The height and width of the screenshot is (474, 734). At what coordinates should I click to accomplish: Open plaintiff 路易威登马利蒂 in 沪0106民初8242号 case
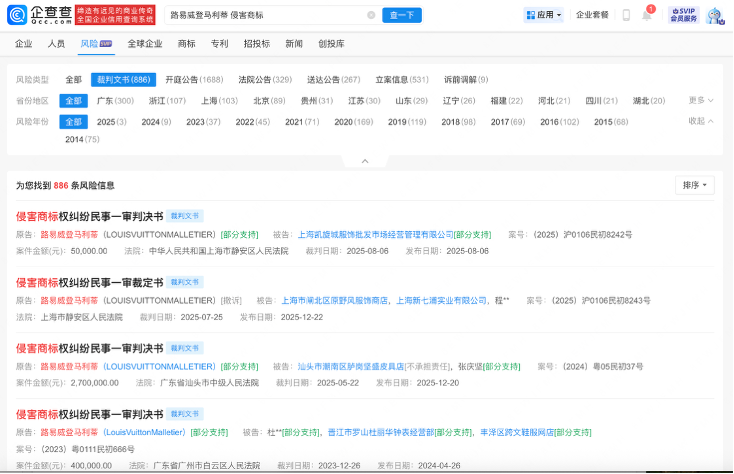(69, 234)
